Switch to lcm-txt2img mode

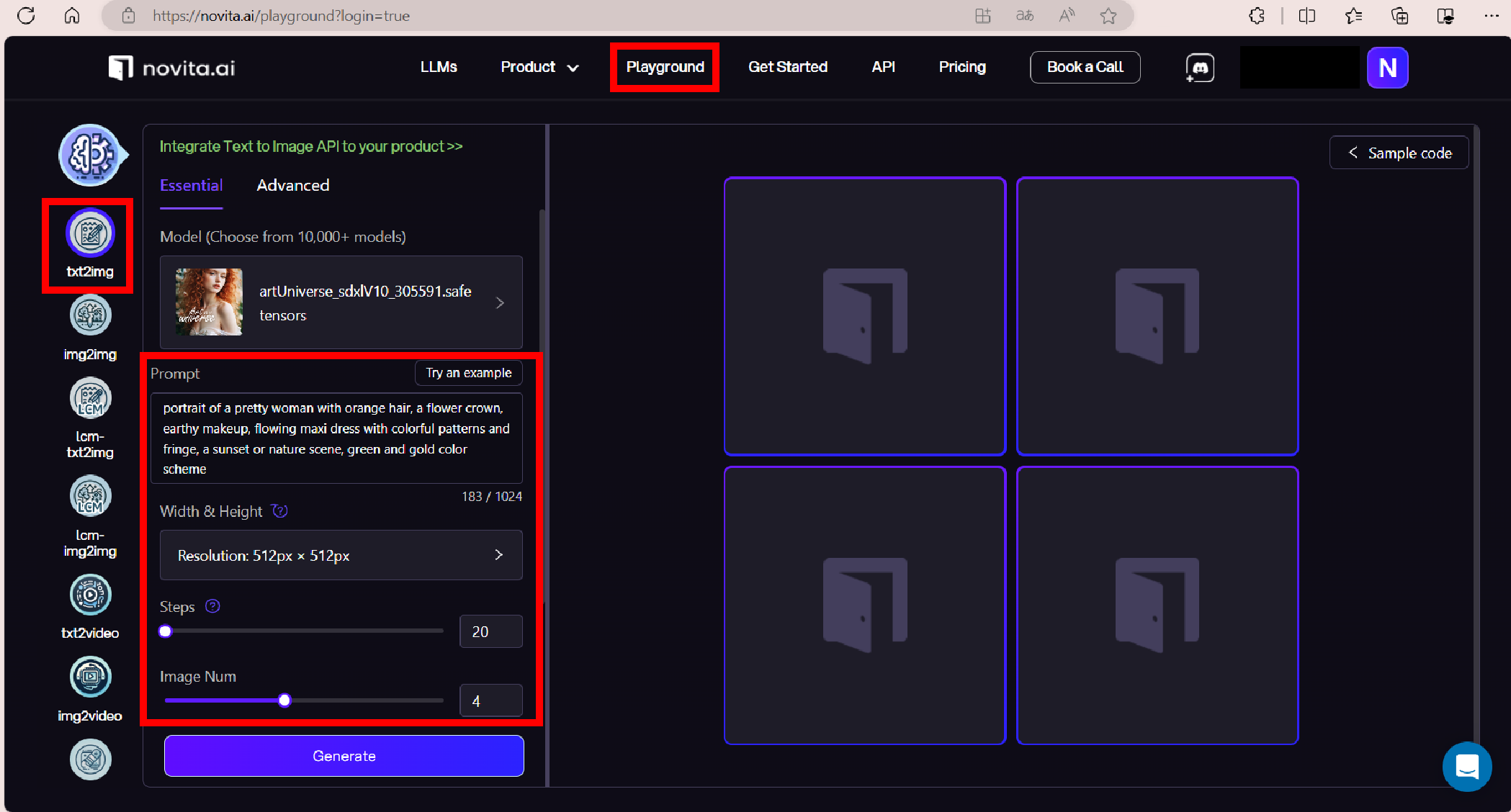pyautogui.click(x=90, y=399)
